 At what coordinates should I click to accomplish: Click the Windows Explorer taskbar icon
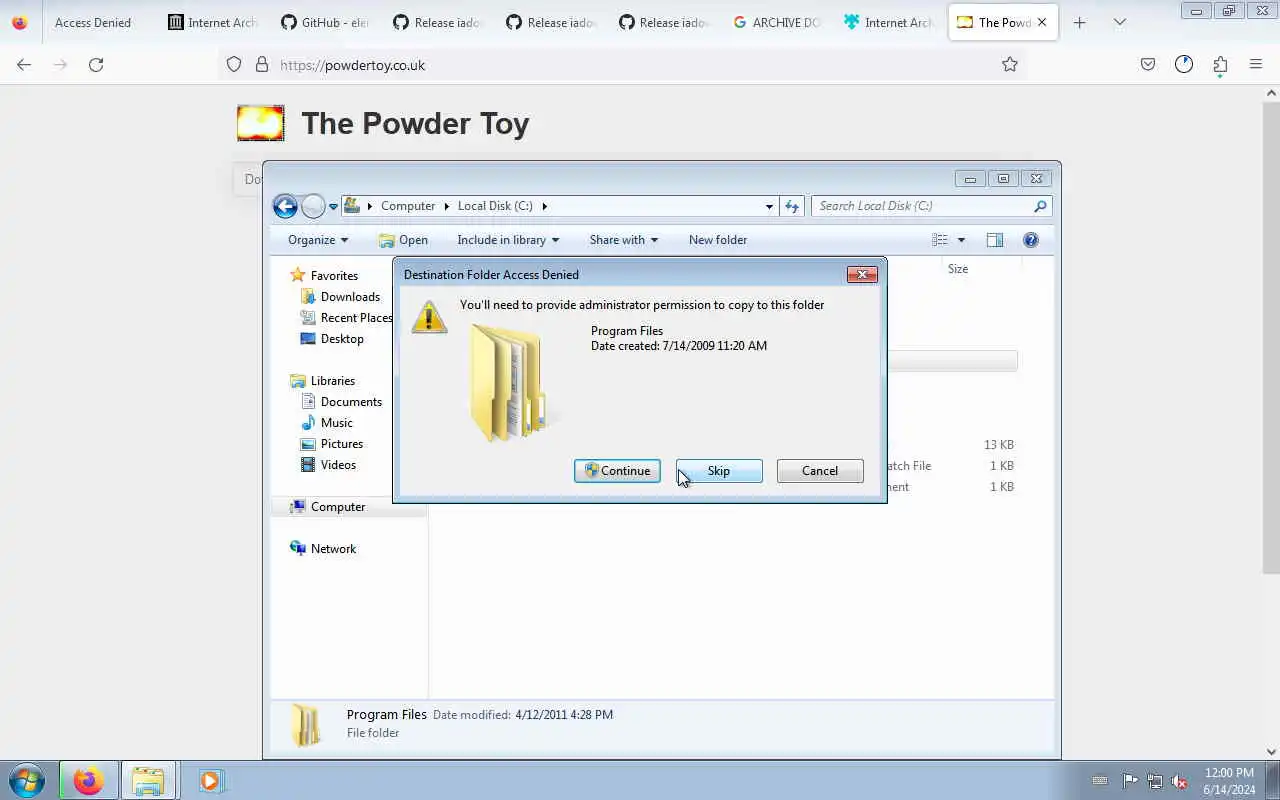(148, 780)
